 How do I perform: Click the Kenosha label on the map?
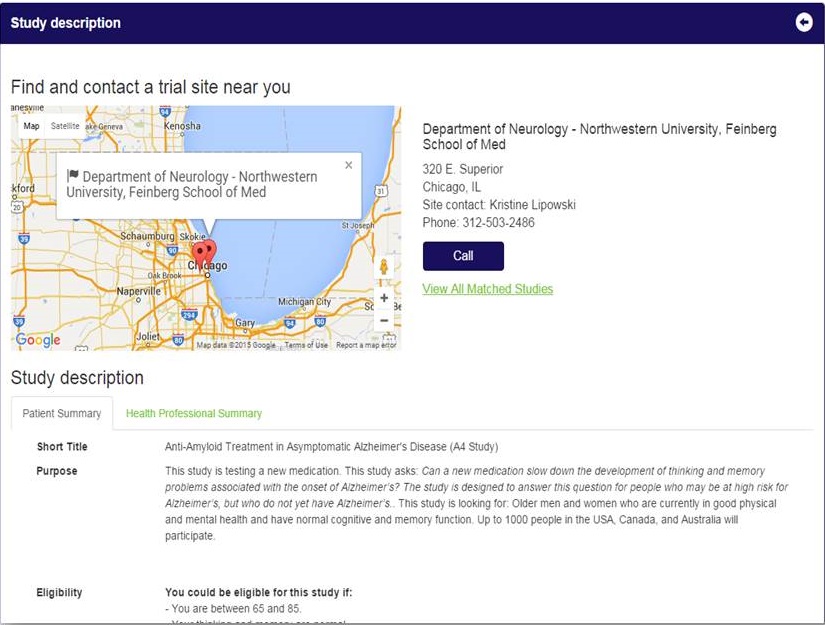(182, 126)
